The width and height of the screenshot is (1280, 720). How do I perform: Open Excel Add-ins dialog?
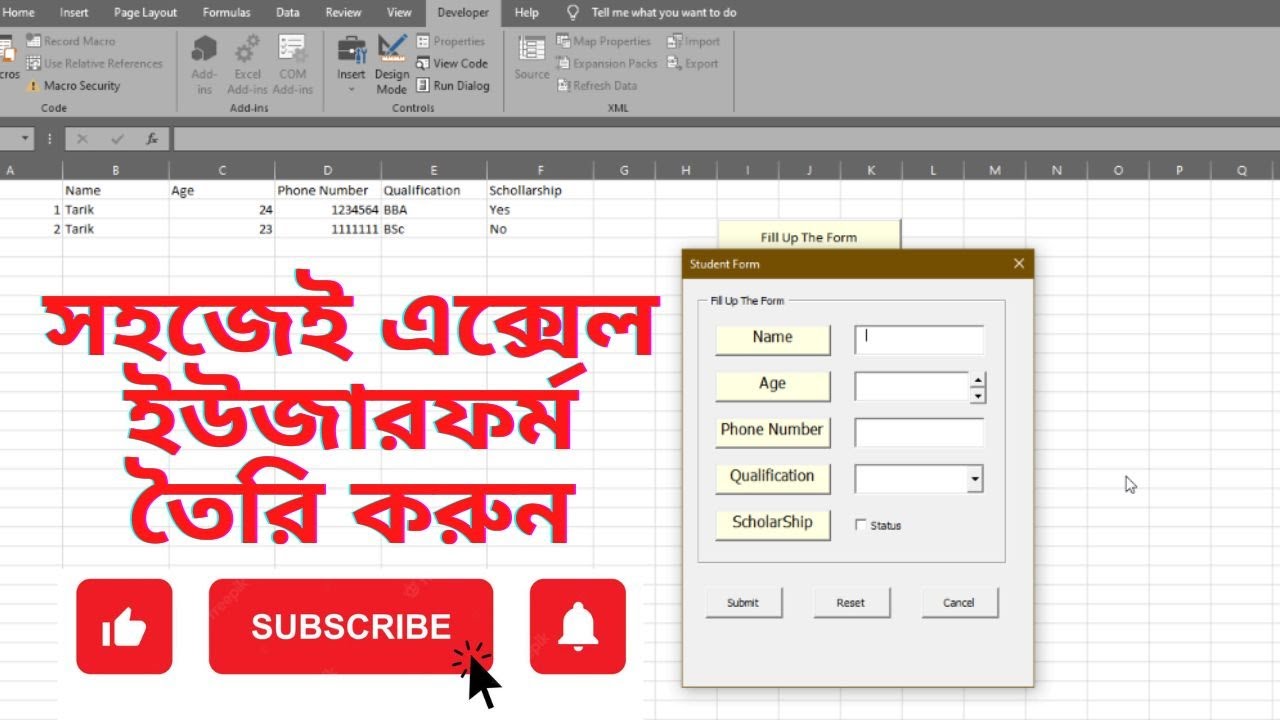(247, 64)
